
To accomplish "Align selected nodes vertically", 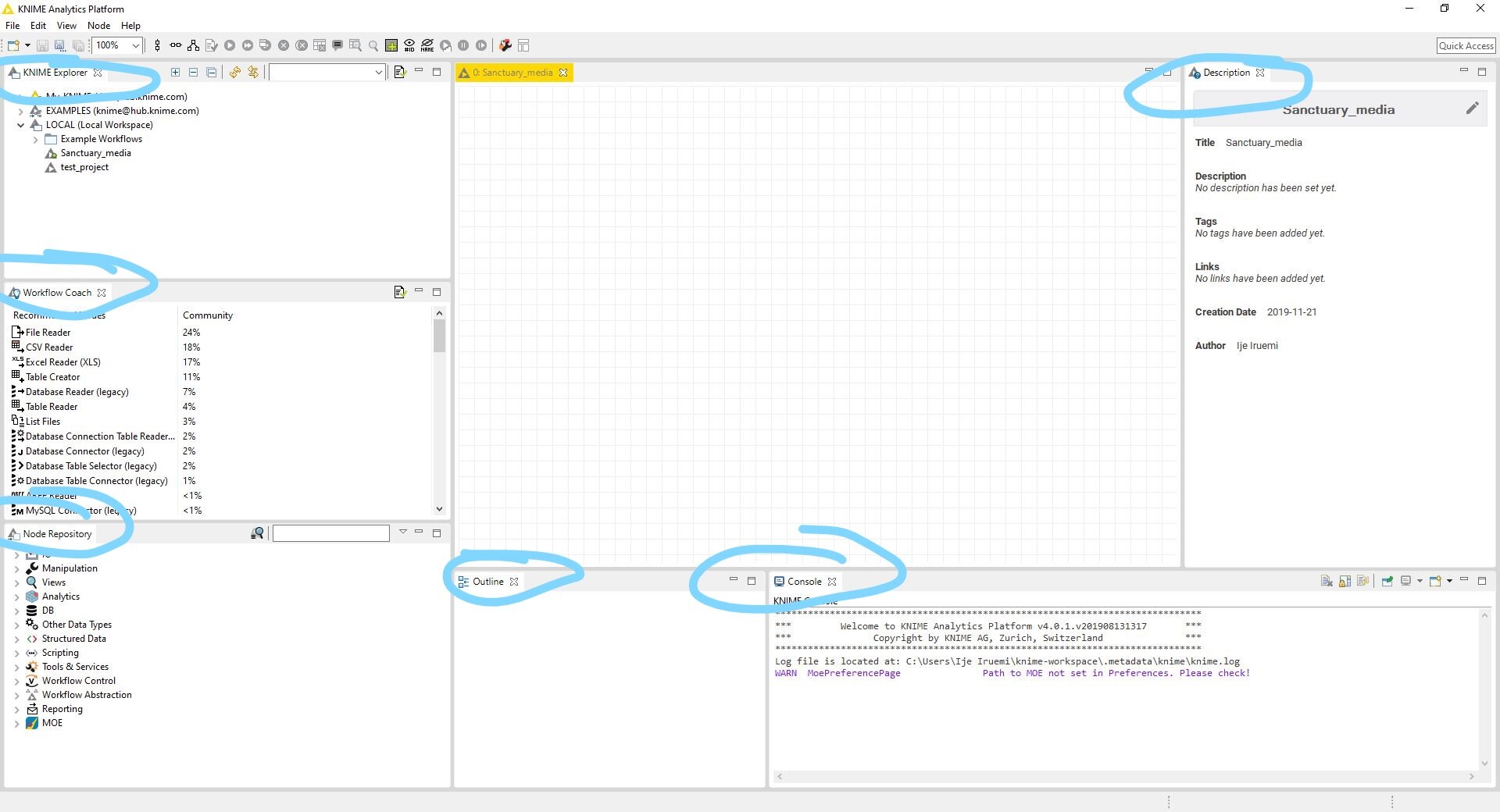I will (158, 45).
